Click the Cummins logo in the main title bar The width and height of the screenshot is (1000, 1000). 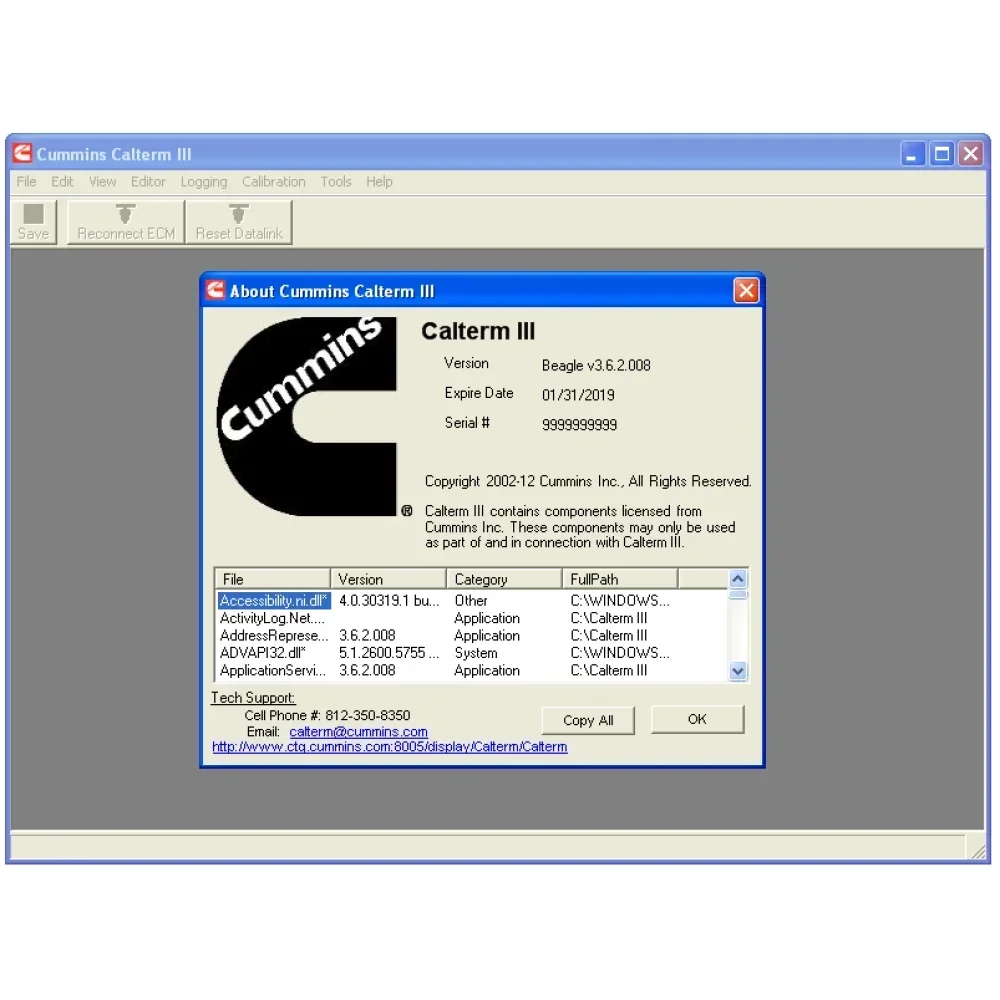click(22, 153)
